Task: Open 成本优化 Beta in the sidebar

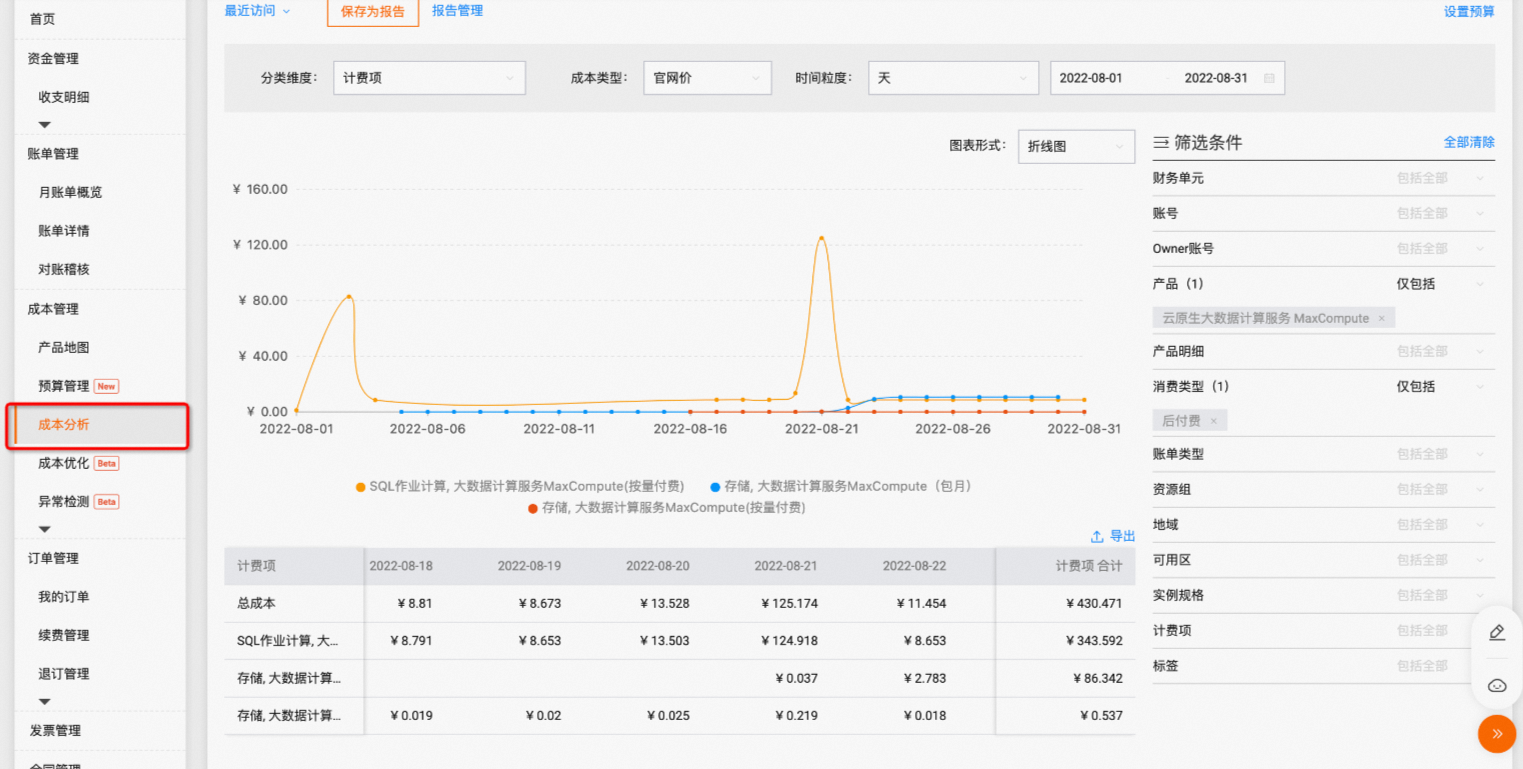Action: coord(78,463)
